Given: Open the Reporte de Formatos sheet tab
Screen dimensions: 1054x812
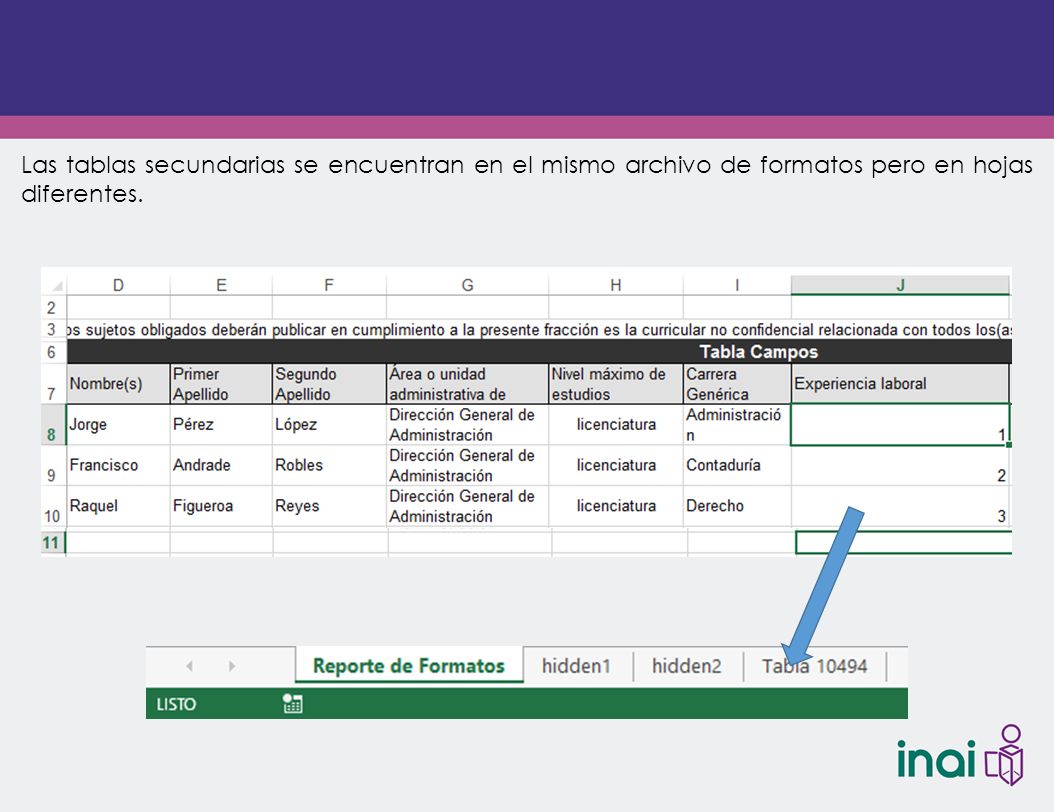Looking at the screenshot, I should [x=409, y=665].
